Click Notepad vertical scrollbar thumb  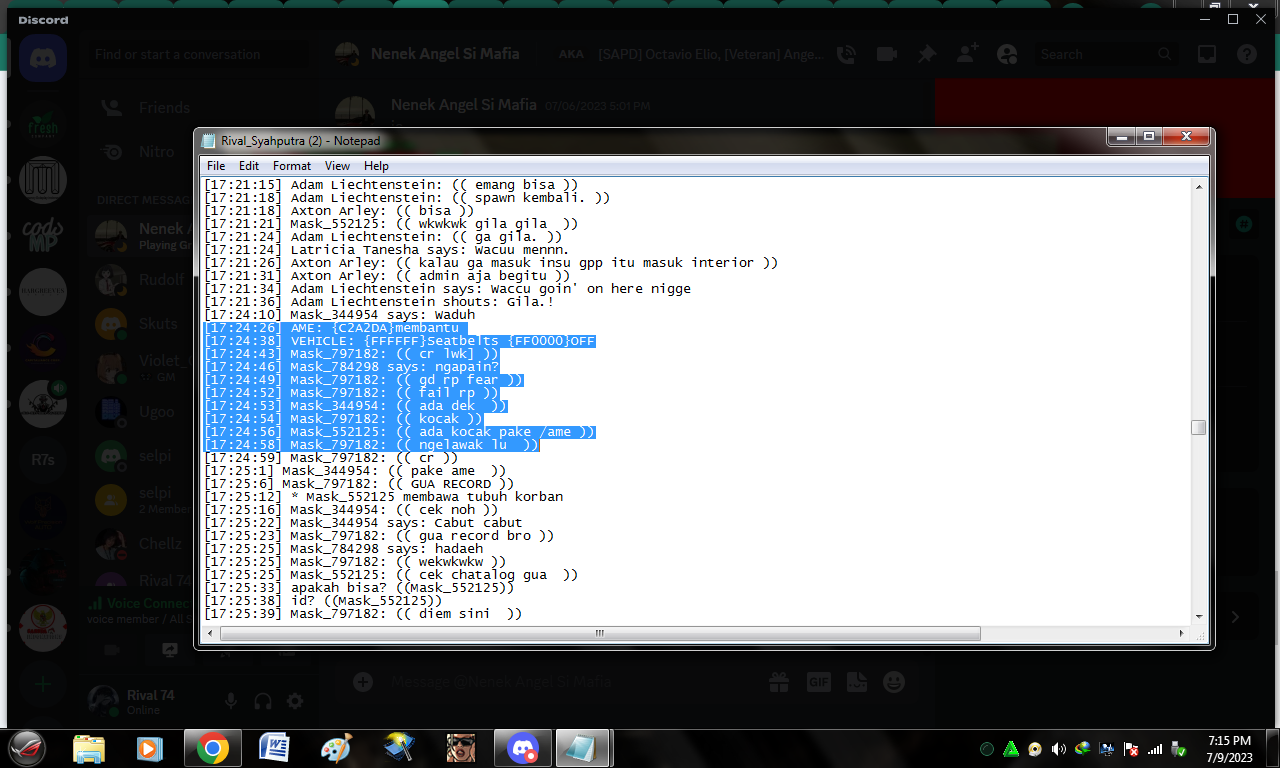[x=1198, y=428]
